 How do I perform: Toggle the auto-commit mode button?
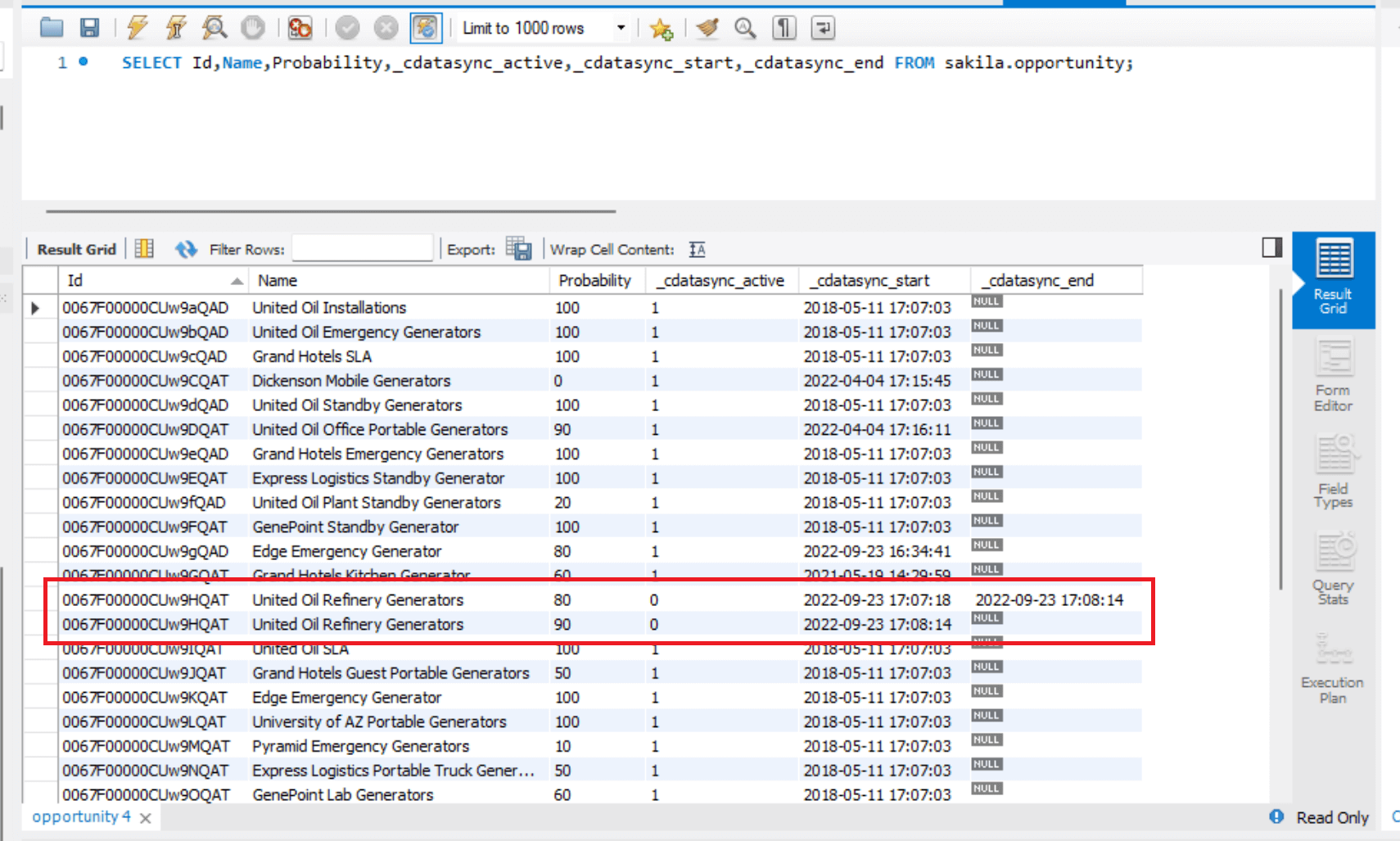(x=425, y=28)
